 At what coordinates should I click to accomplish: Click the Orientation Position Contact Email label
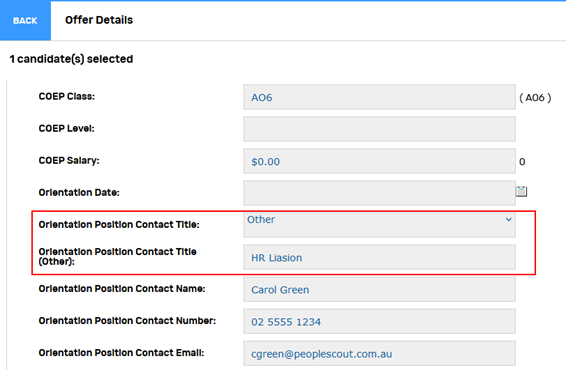click(121, 353)
